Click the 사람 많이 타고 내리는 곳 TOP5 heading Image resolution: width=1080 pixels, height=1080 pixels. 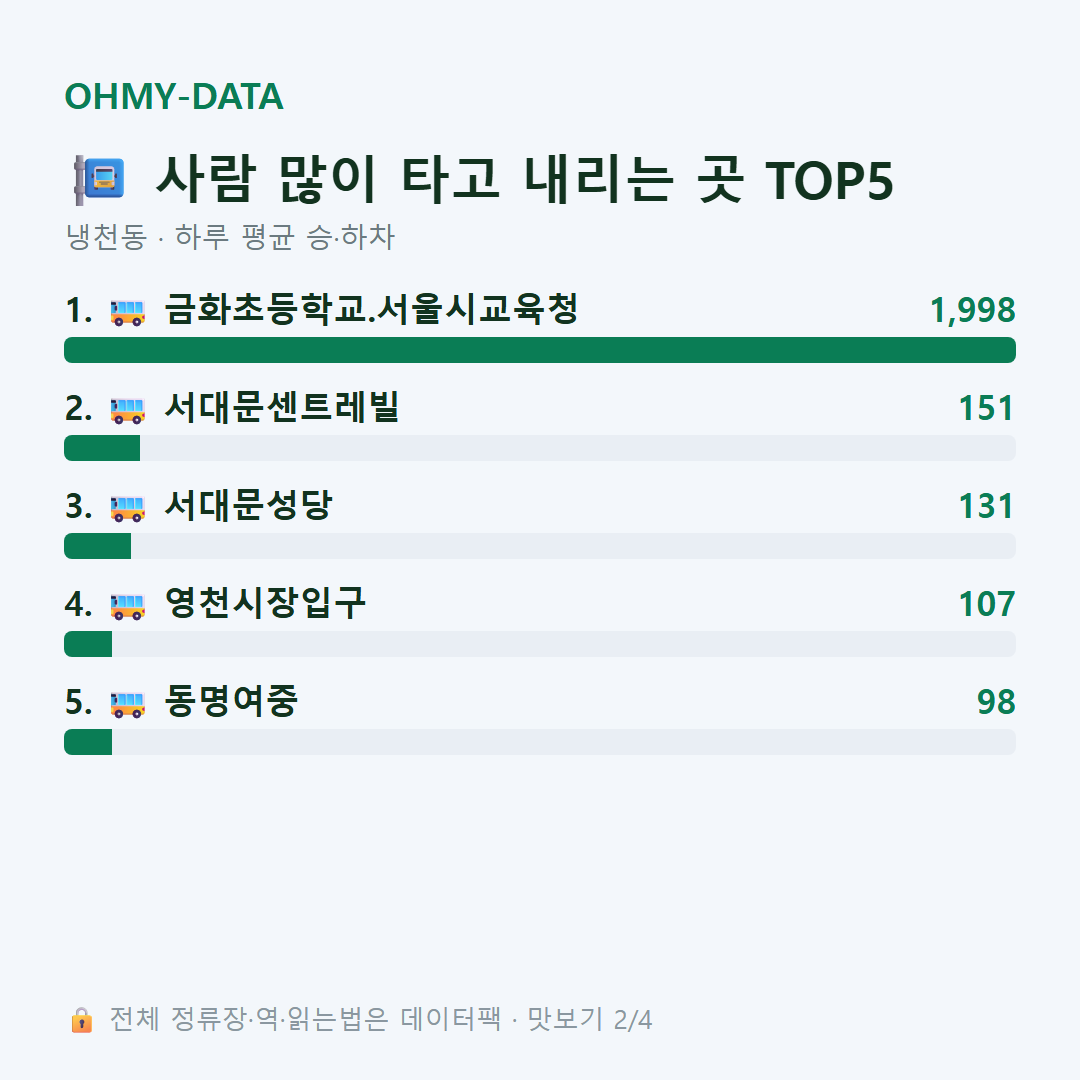(525, 180)
